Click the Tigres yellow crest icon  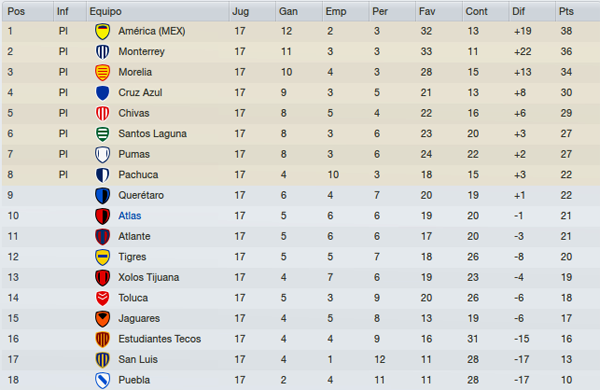pyautogui.click(x=102, y=257)
